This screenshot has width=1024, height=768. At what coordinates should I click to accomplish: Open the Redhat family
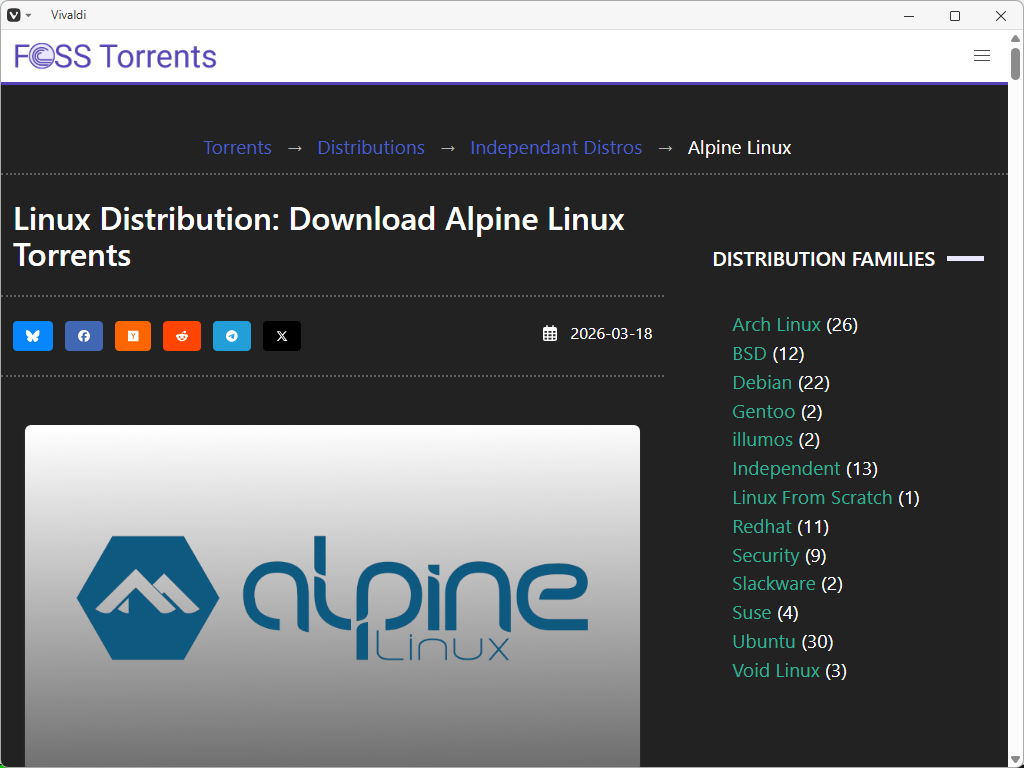tap(761, 526)
